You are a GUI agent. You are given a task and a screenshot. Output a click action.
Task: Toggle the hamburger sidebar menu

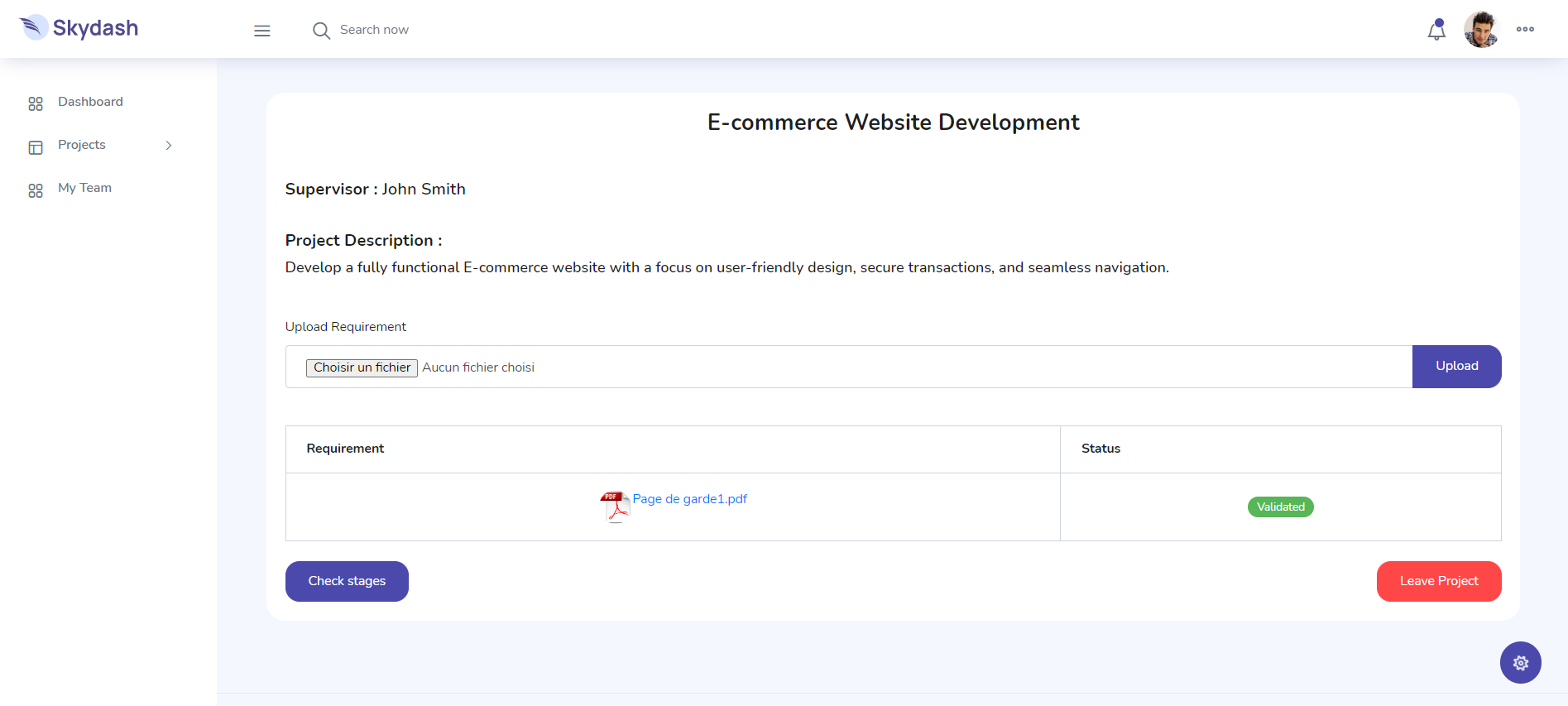262,31
